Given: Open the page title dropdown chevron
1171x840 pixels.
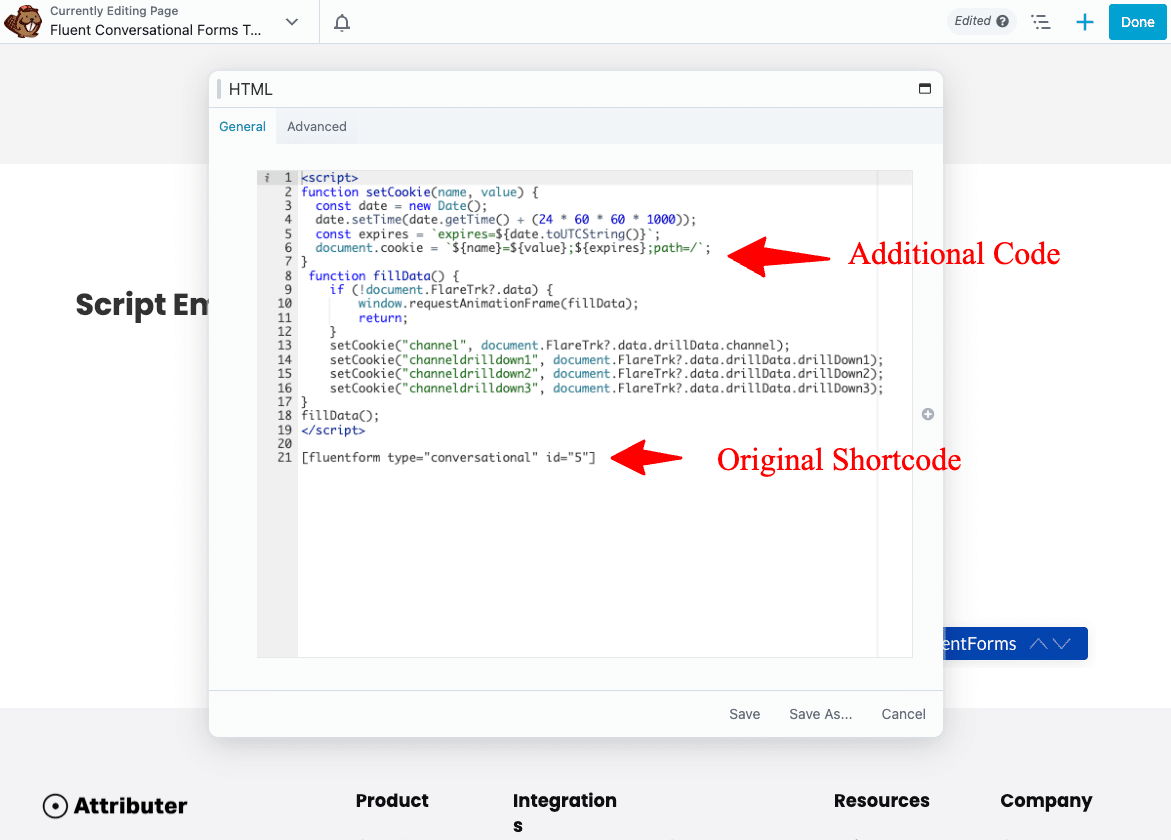Looking at the screenshot, I should [x=292, y=22].
